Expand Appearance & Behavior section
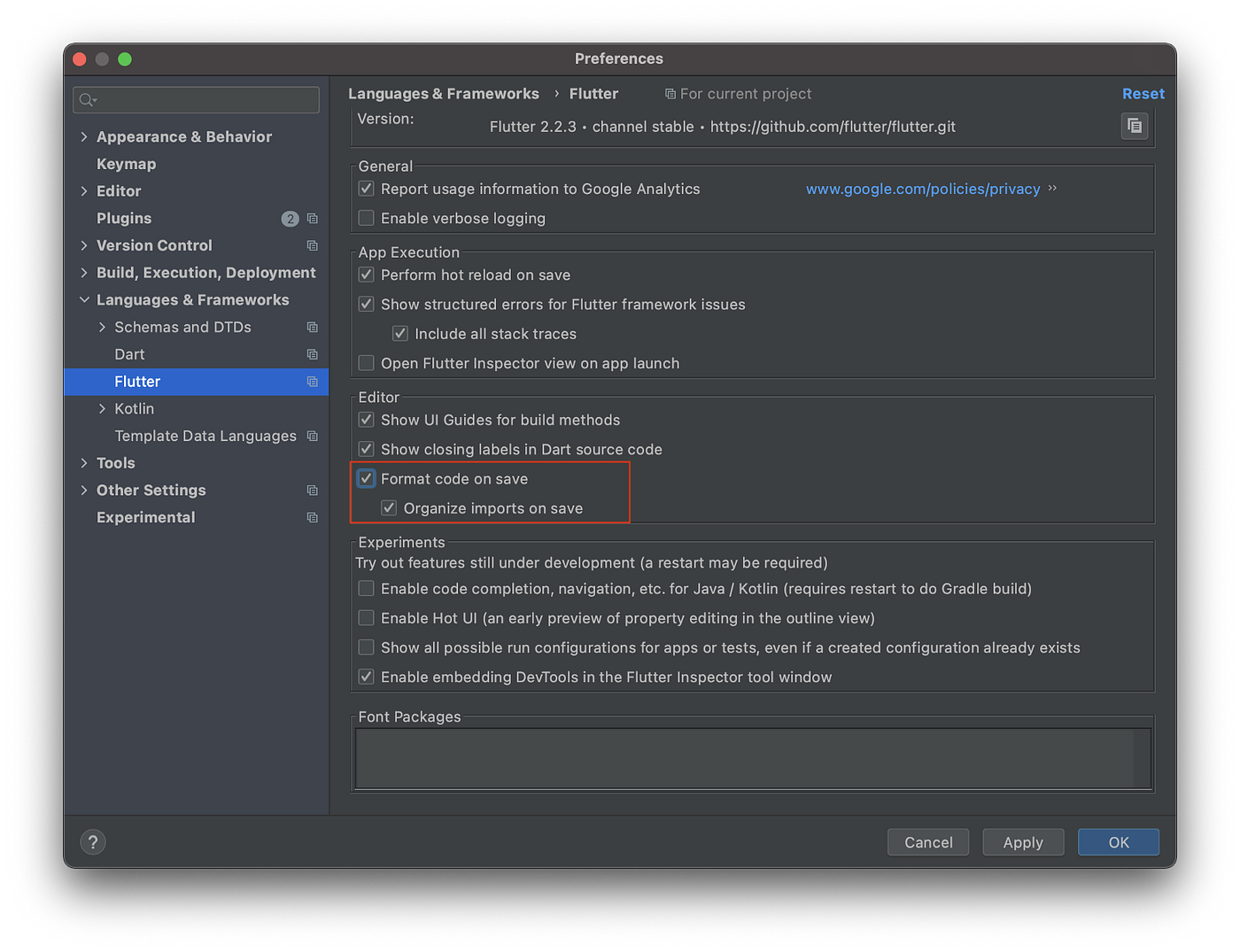 click(84, 136)
